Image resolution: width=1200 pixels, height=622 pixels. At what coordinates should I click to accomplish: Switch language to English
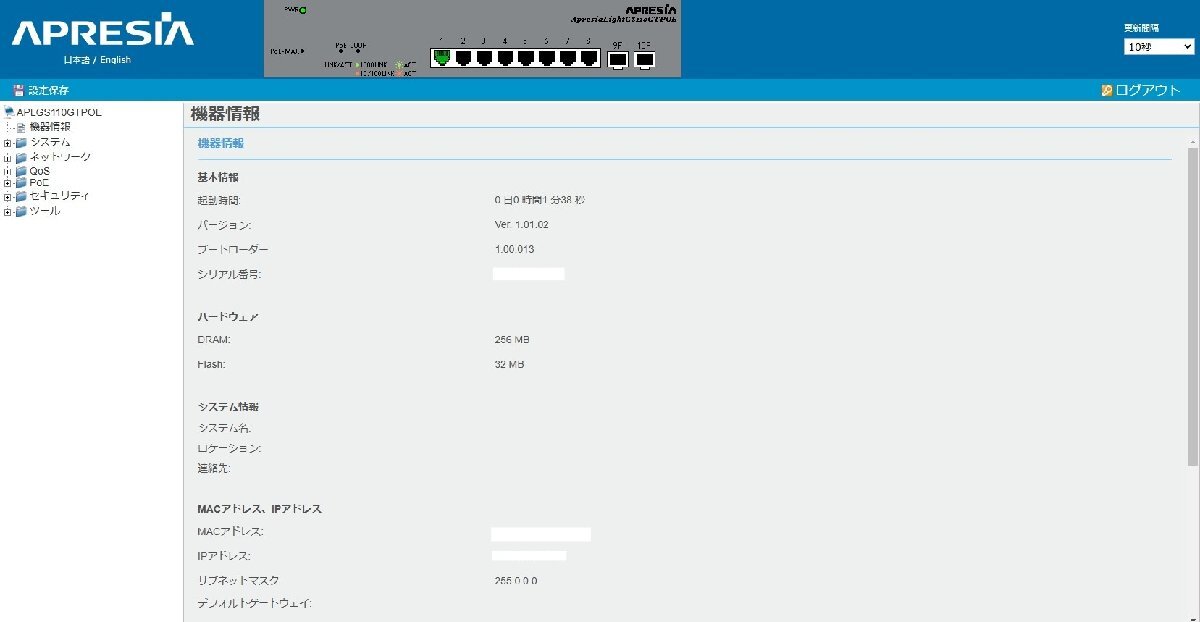(115, 60)
